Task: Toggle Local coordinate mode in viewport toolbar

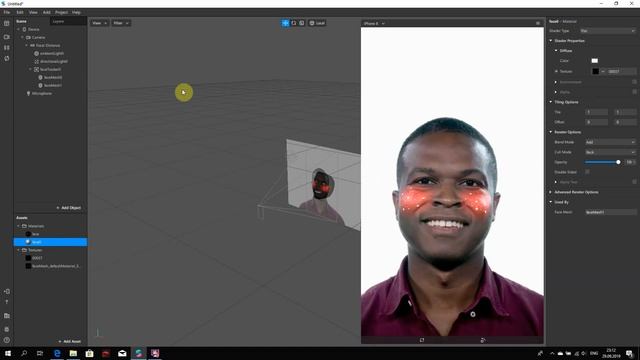Action: coord(317,23)
